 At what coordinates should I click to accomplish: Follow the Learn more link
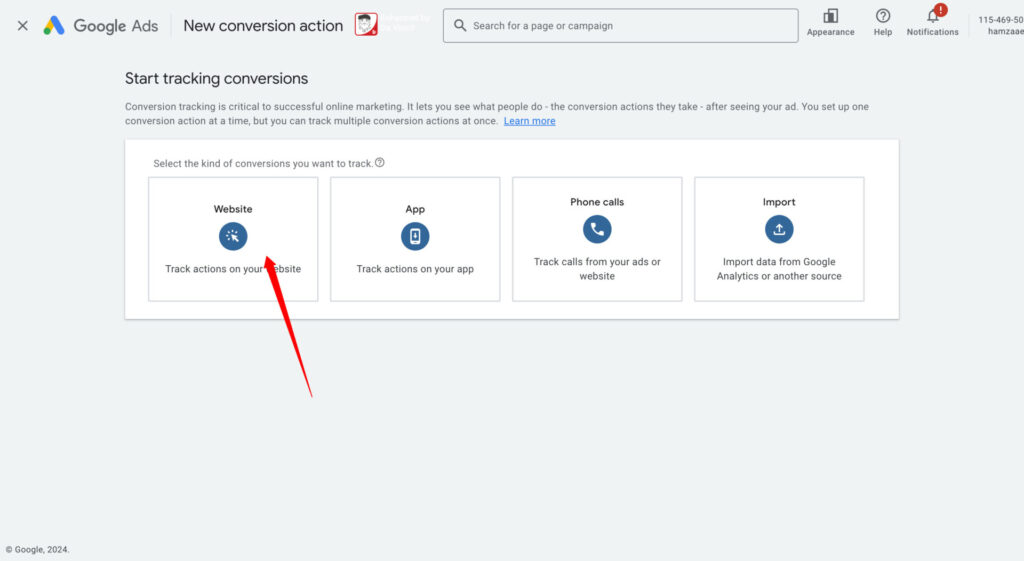(529, 121)
